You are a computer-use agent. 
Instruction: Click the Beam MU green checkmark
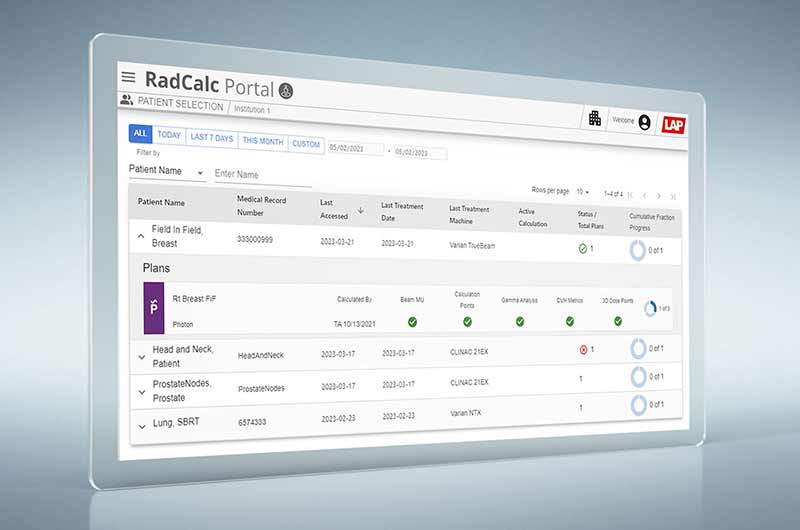[412, 322]
